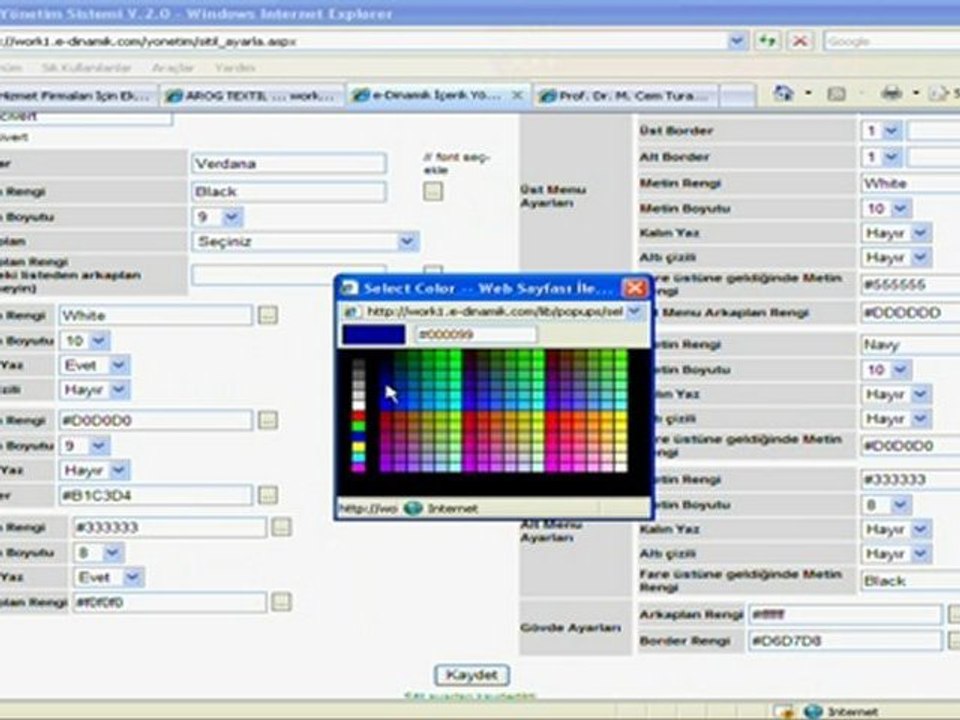Image resolution: width=960 pixels, height=720 pixels.
Task: Click the color picker button beside the Black field
Action: tap(433, 192)
